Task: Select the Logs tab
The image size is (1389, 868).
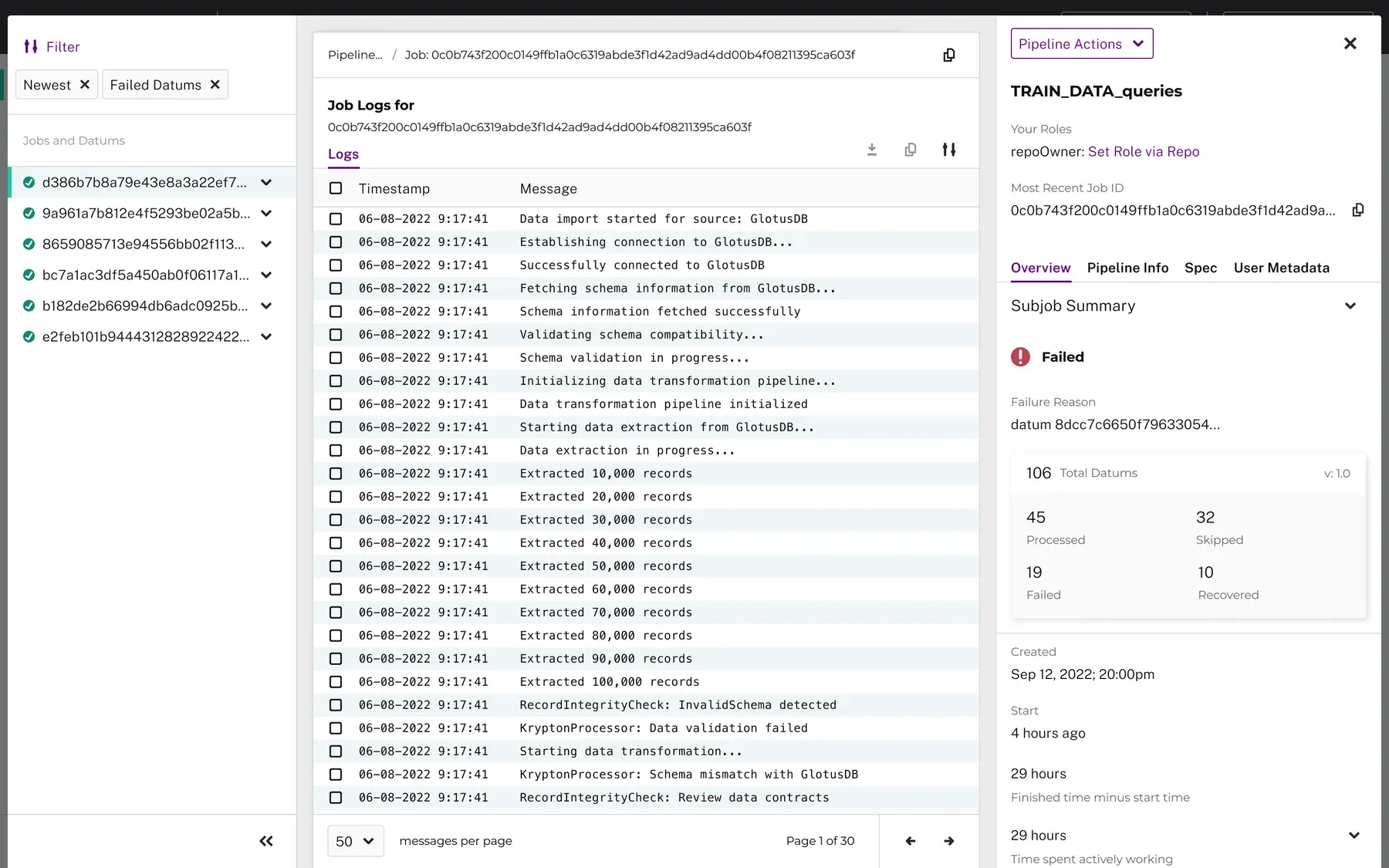Action: coord(343,154)
